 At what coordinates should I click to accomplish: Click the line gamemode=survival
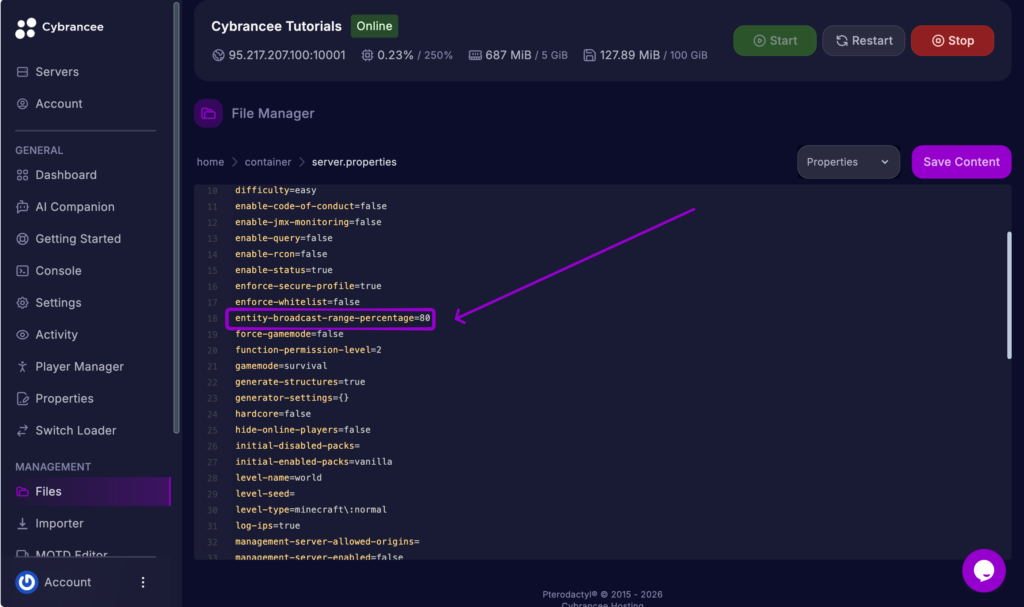pyautogui.click(x=281, y=366)
